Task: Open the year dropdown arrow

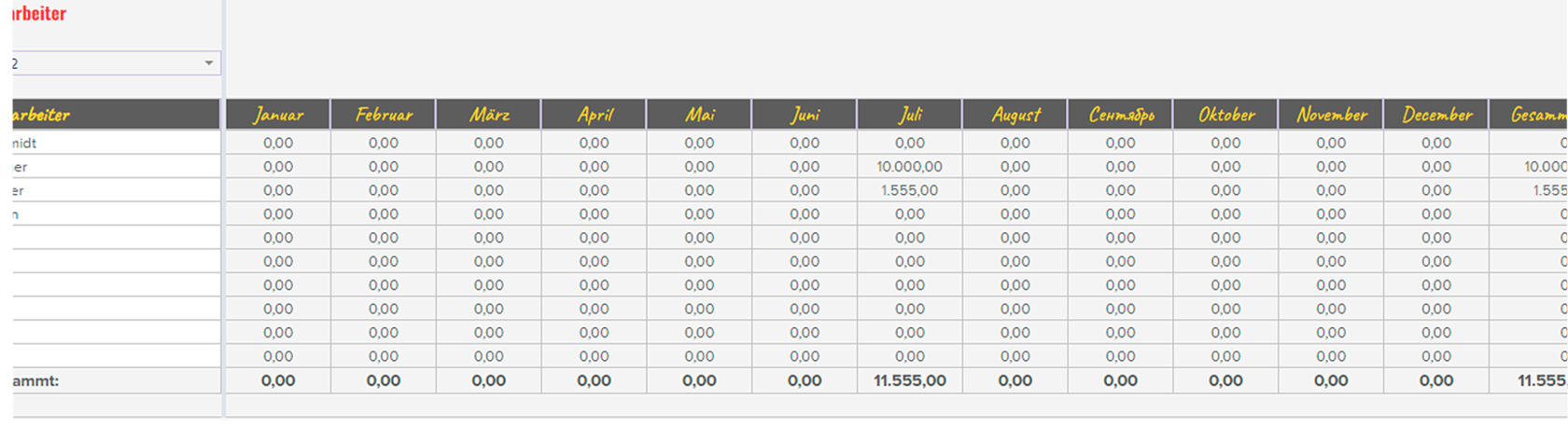Action: 209,63
